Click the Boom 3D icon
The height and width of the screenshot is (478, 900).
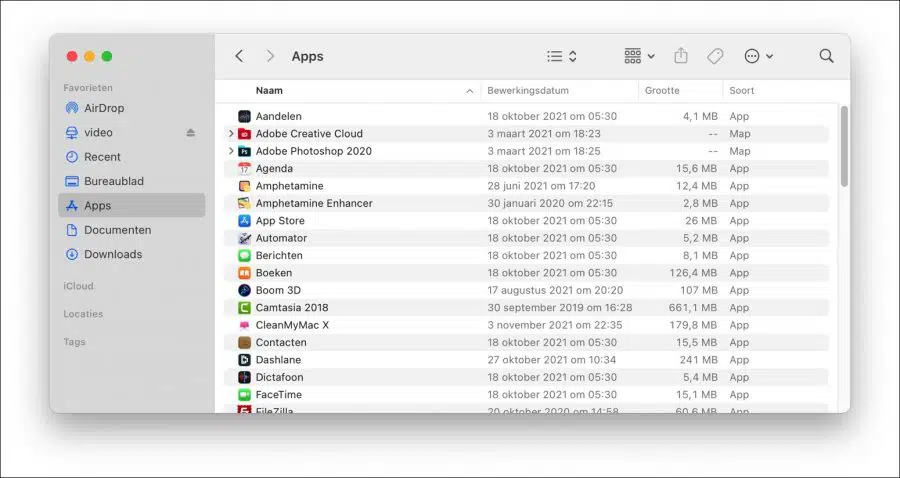tap(245, 290)
